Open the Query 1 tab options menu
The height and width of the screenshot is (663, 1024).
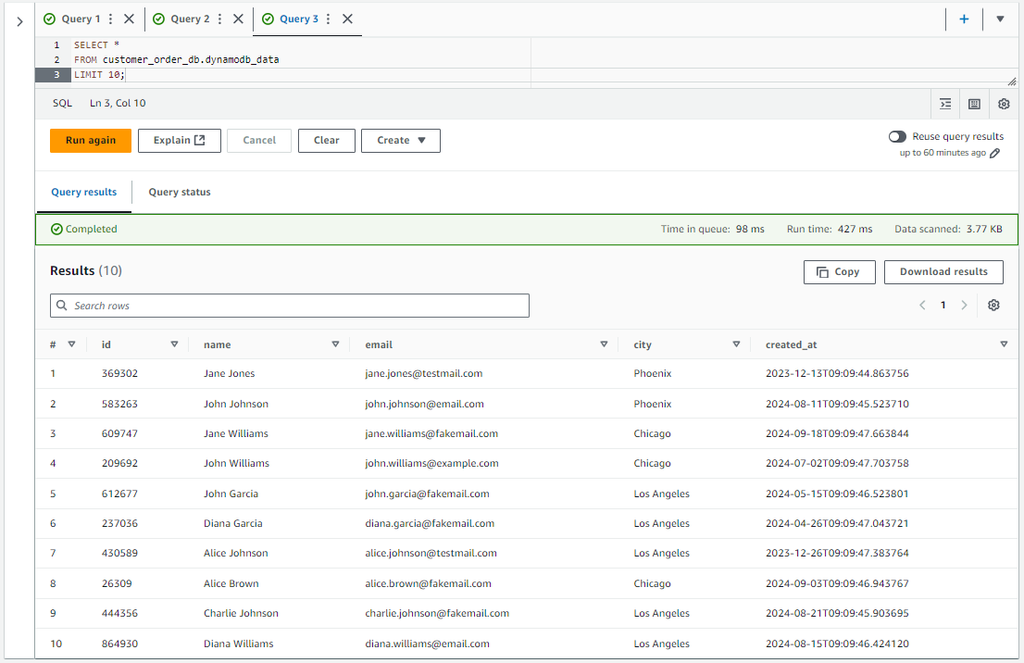pyautogui.click(x=111, y=19)
